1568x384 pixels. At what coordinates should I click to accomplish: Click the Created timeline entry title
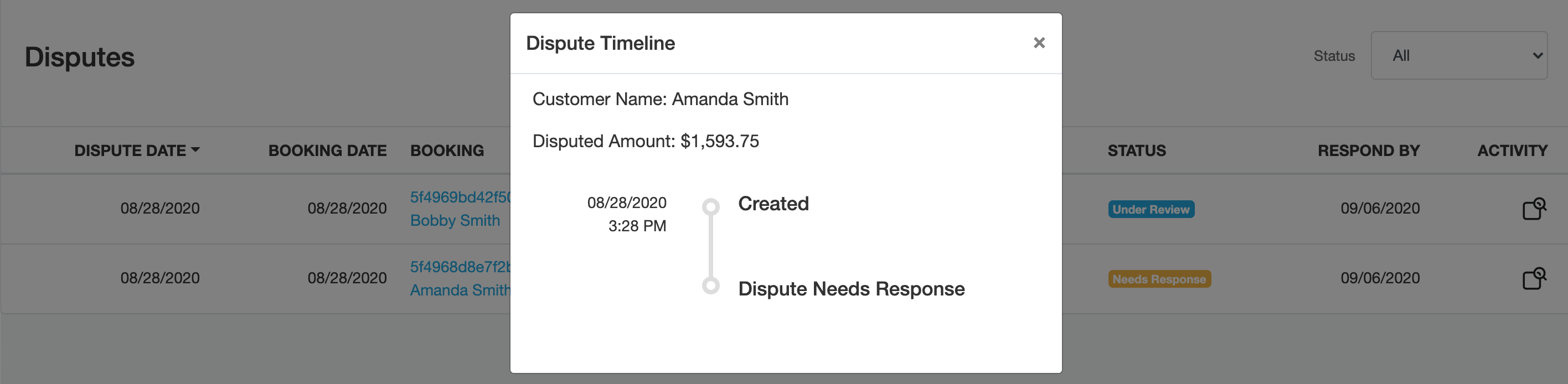coord(773,203)
